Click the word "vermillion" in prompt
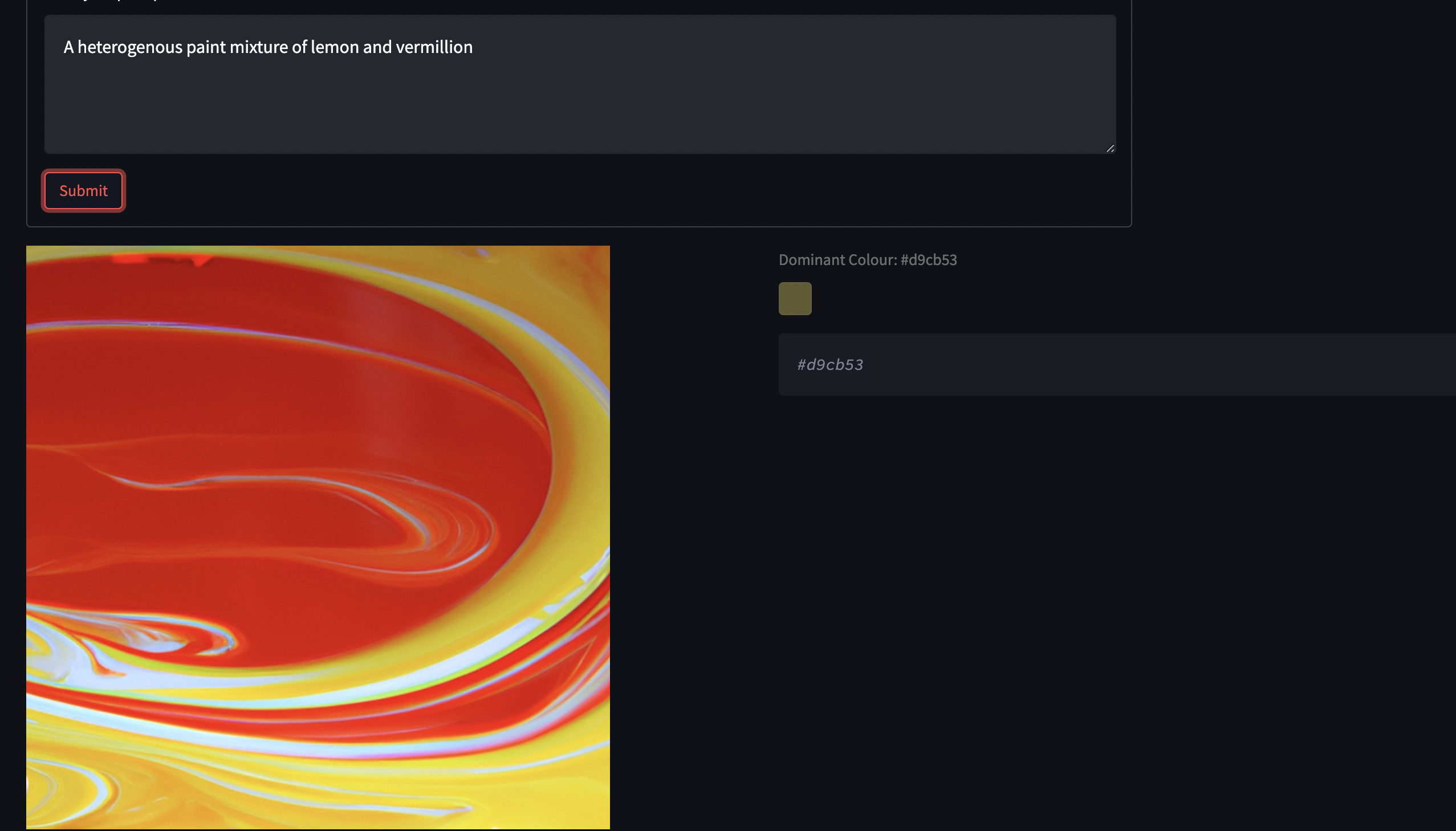 pyautogui.click(x=434, y=47)
